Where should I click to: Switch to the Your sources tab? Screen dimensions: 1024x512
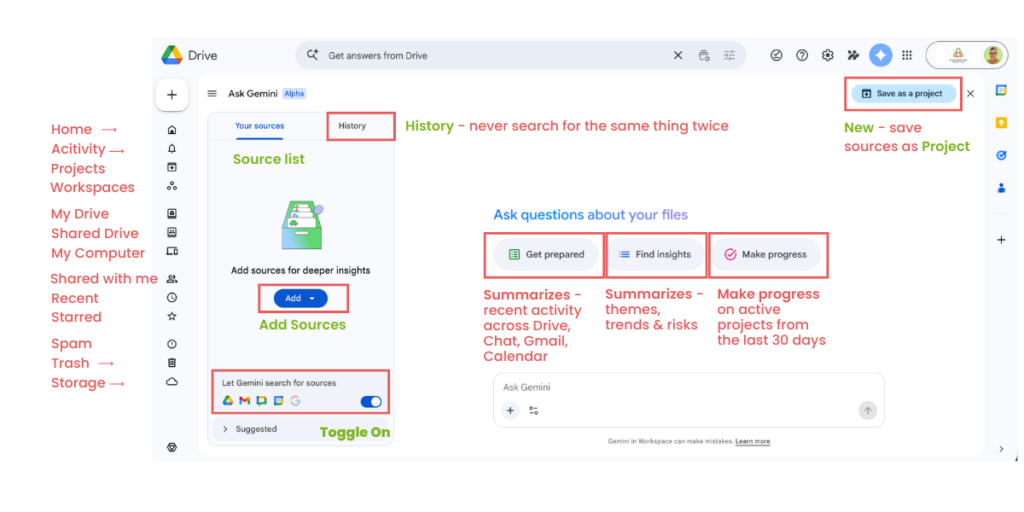click(260, 126)
